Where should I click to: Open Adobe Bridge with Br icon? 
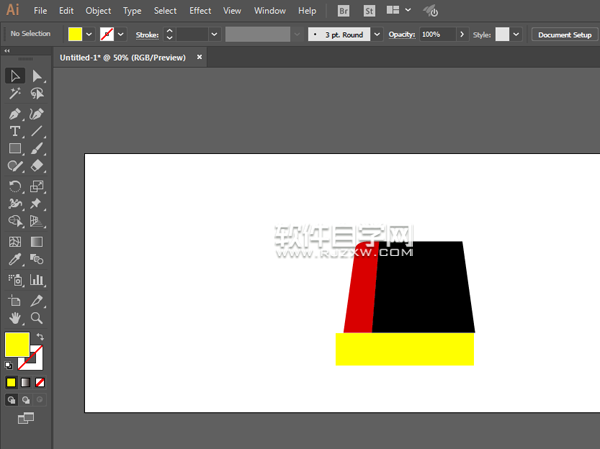click(x=344, y=11)
